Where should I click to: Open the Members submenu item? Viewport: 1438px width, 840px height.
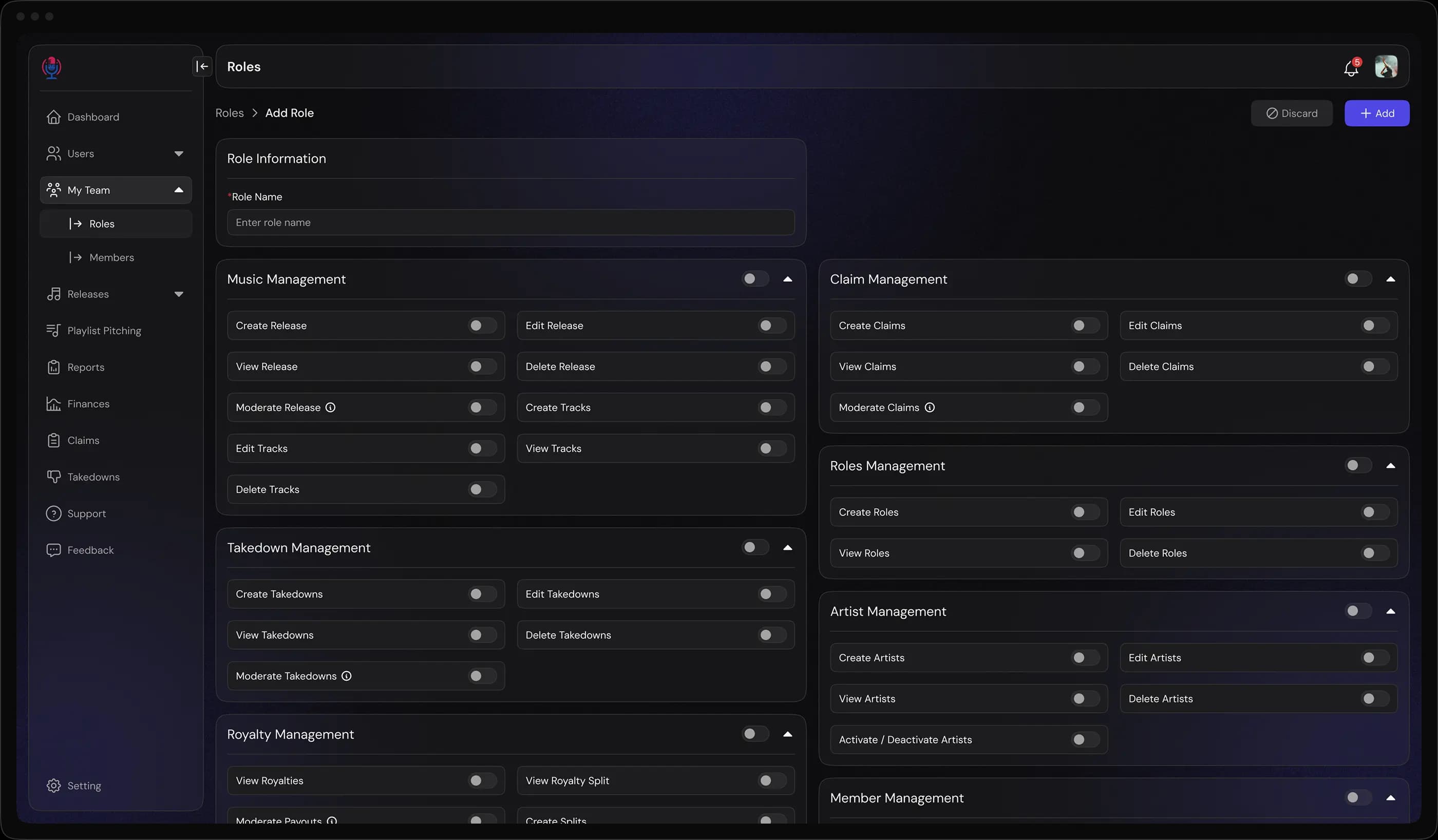pos(116,257)
